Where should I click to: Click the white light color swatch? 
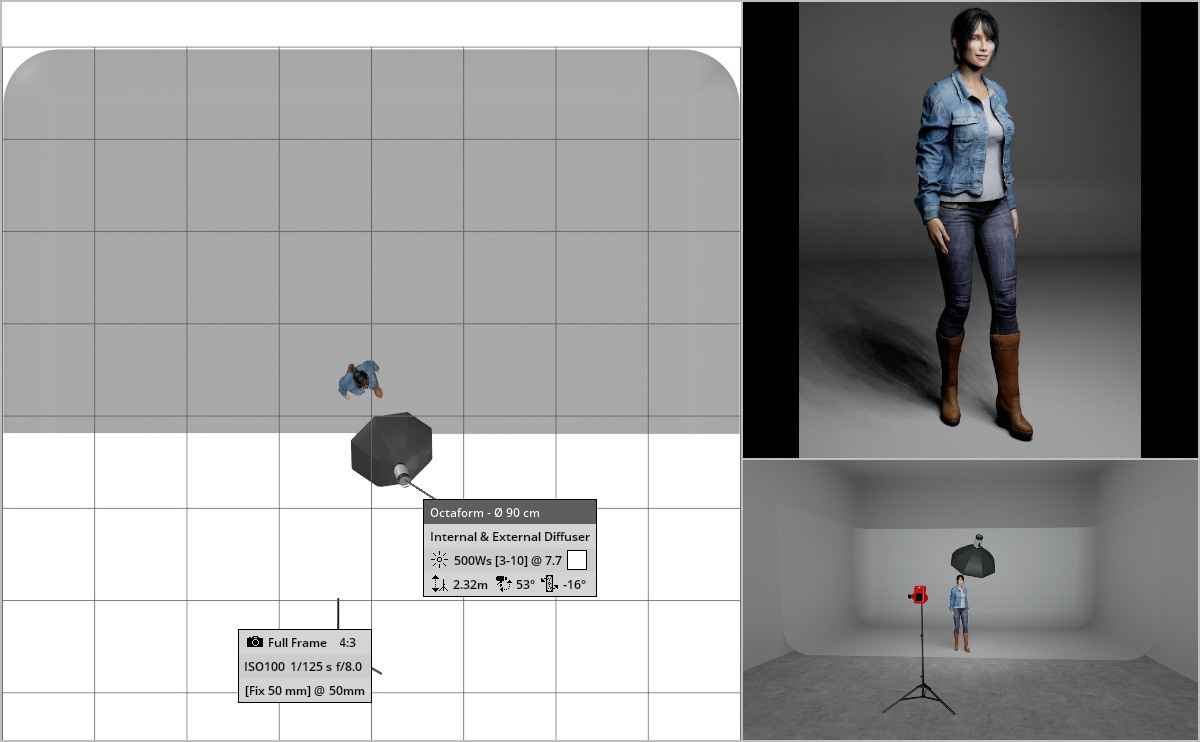(577, 560)
